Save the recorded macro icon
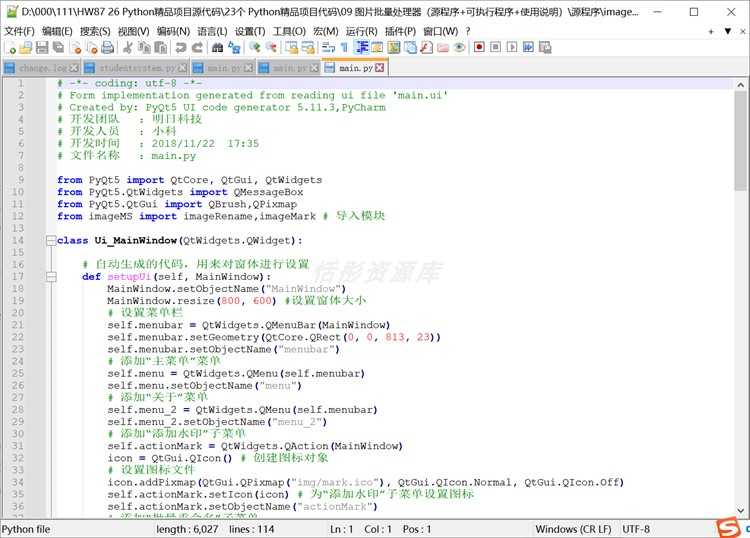The width and height of the screenshot is (750, 538). coord(545,47)
